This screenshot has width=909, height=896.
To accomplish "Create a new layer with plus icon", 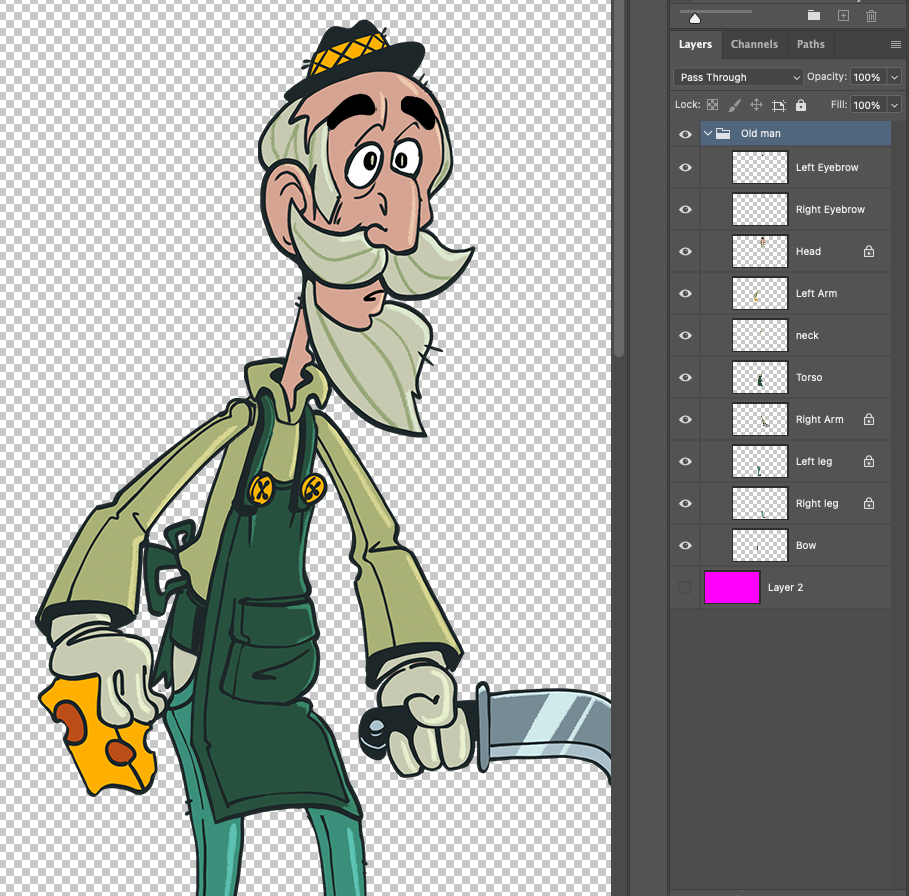I will (x=843, y=16).
